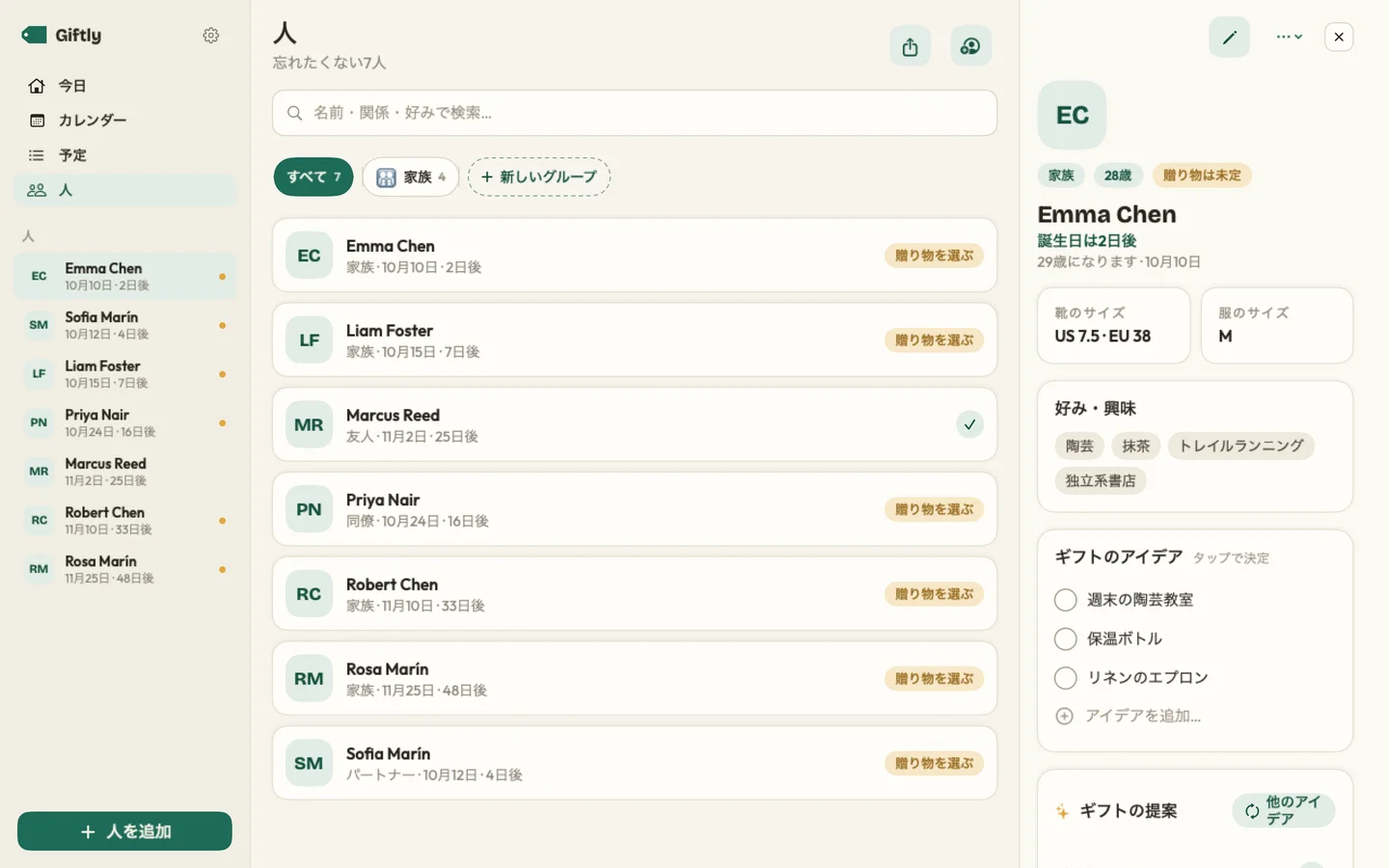
Task: Open Rosa Marín in the sidebar list
Action: coord(125,569)
